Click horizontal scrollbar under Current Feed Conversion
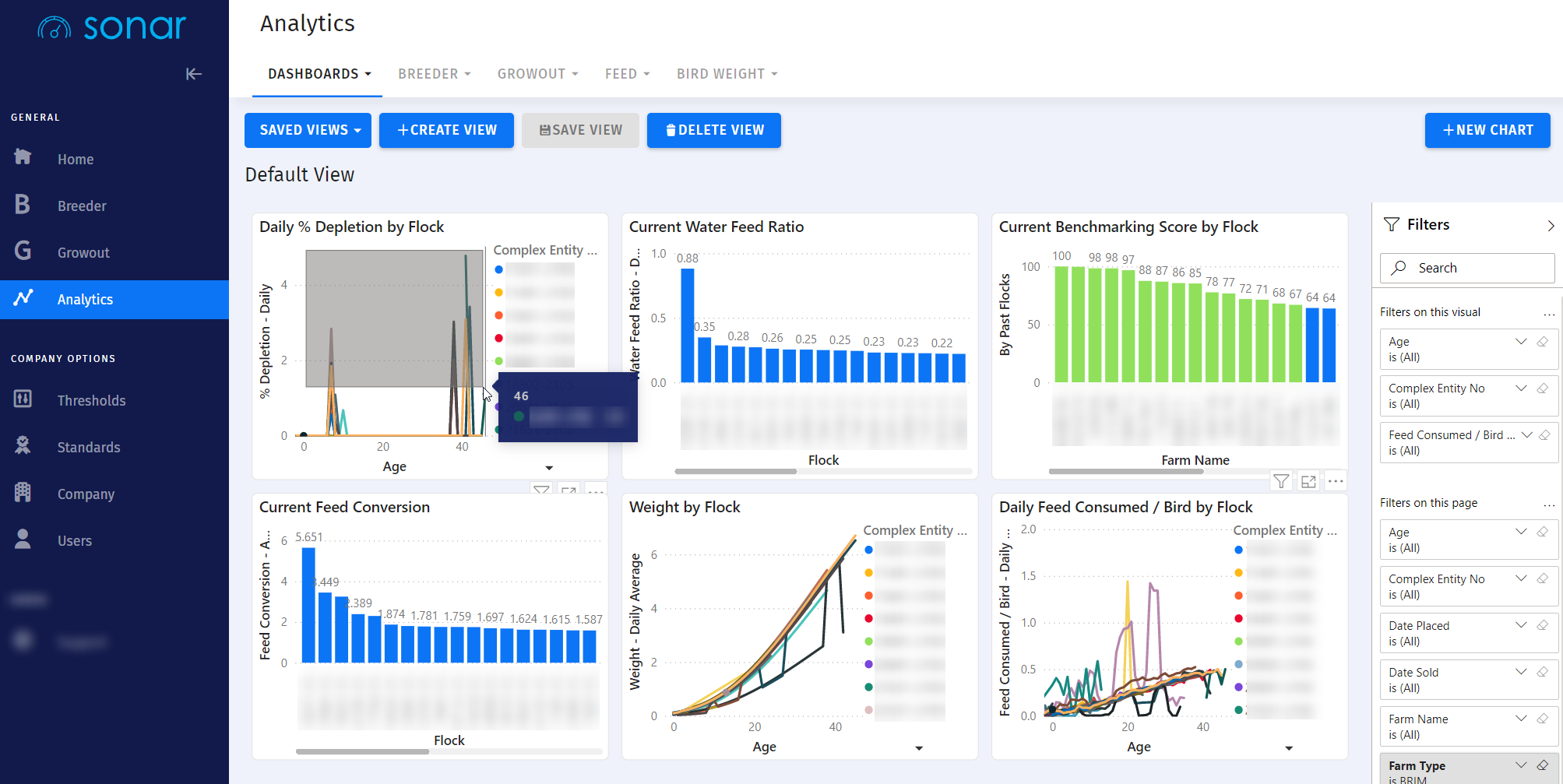 [x=362, y=751]
